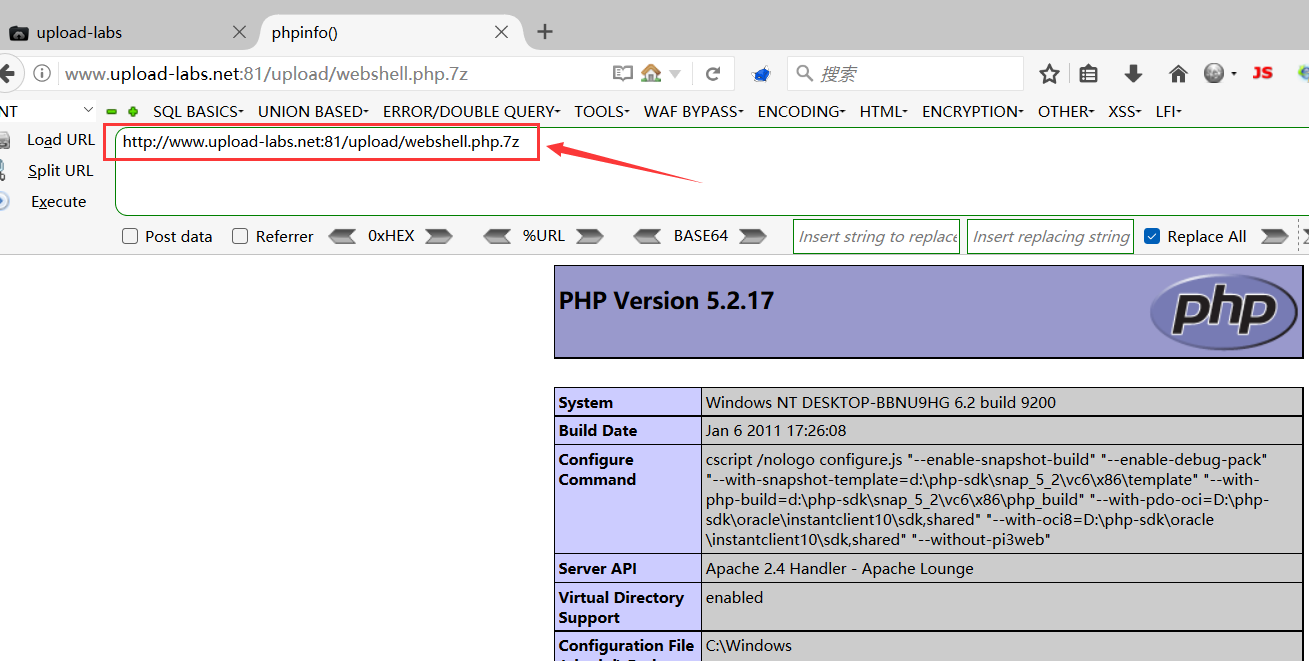Bookmark this page with the star icon
Image resolution: width=1309 pixels, height=661 pixels.
tap(1049, 73)
